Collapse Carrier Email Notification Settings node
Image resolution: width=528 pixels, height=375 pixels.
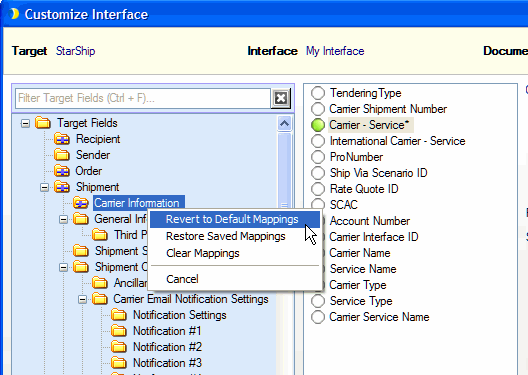(82, 299)
